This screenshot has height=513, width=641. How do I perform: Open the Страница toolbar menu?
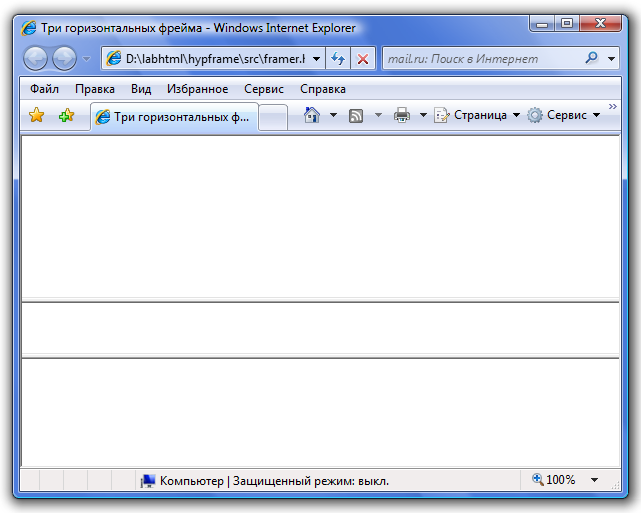point(477,115)
